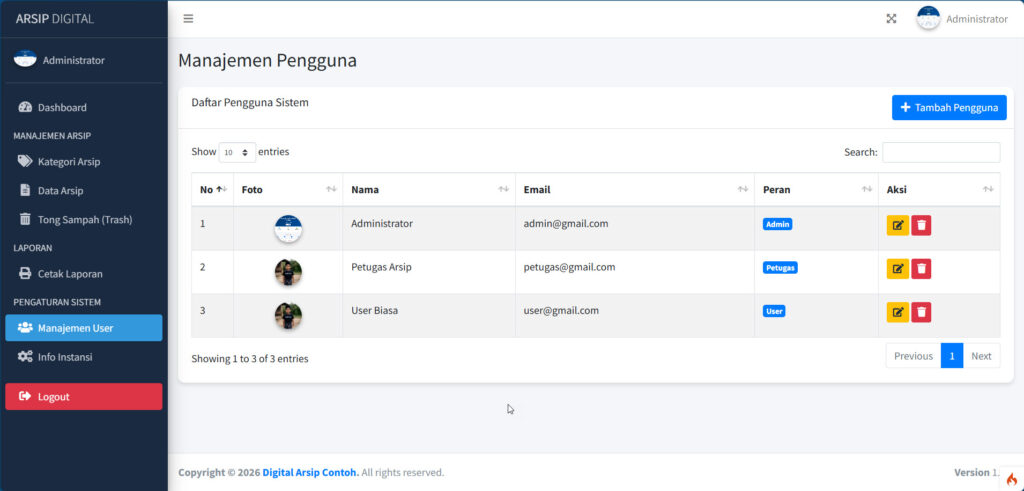Viewport: 1024px width, 491px height.
Task: Sort the table by Email column
Action: [634, 190]
